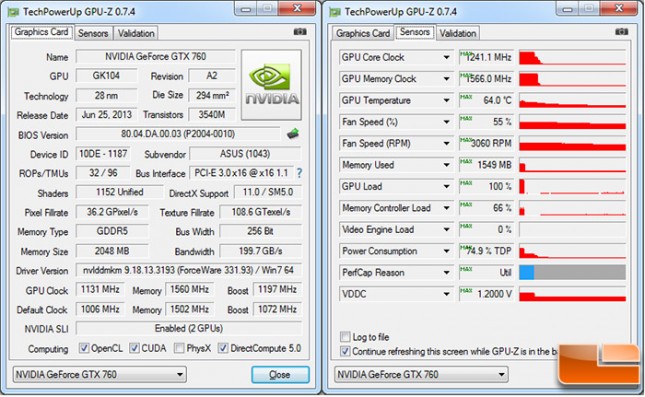The image size is (645, 397).
Task: Switch to the Sensors tab in the left window
Action: [x=93, y=33]
